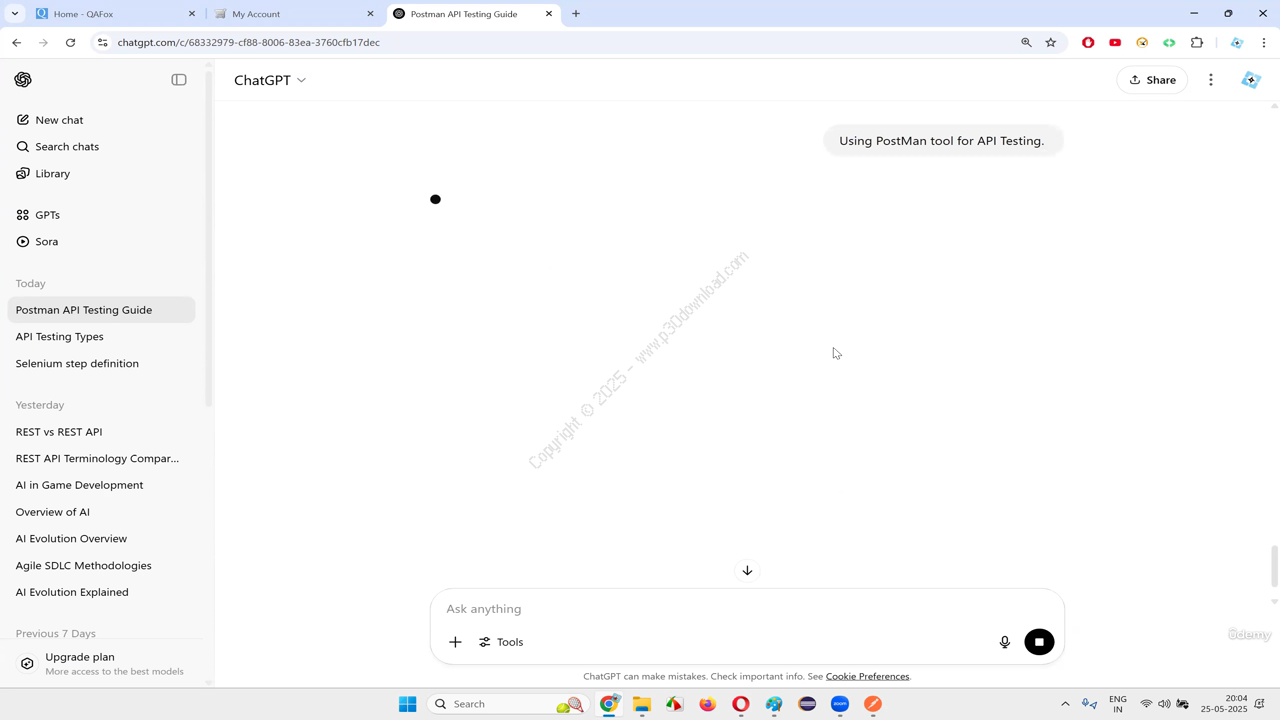Open the three-dot conversation options menu
The height and width of the screenshot is (720, 1280).
[x=1211, y=80]
